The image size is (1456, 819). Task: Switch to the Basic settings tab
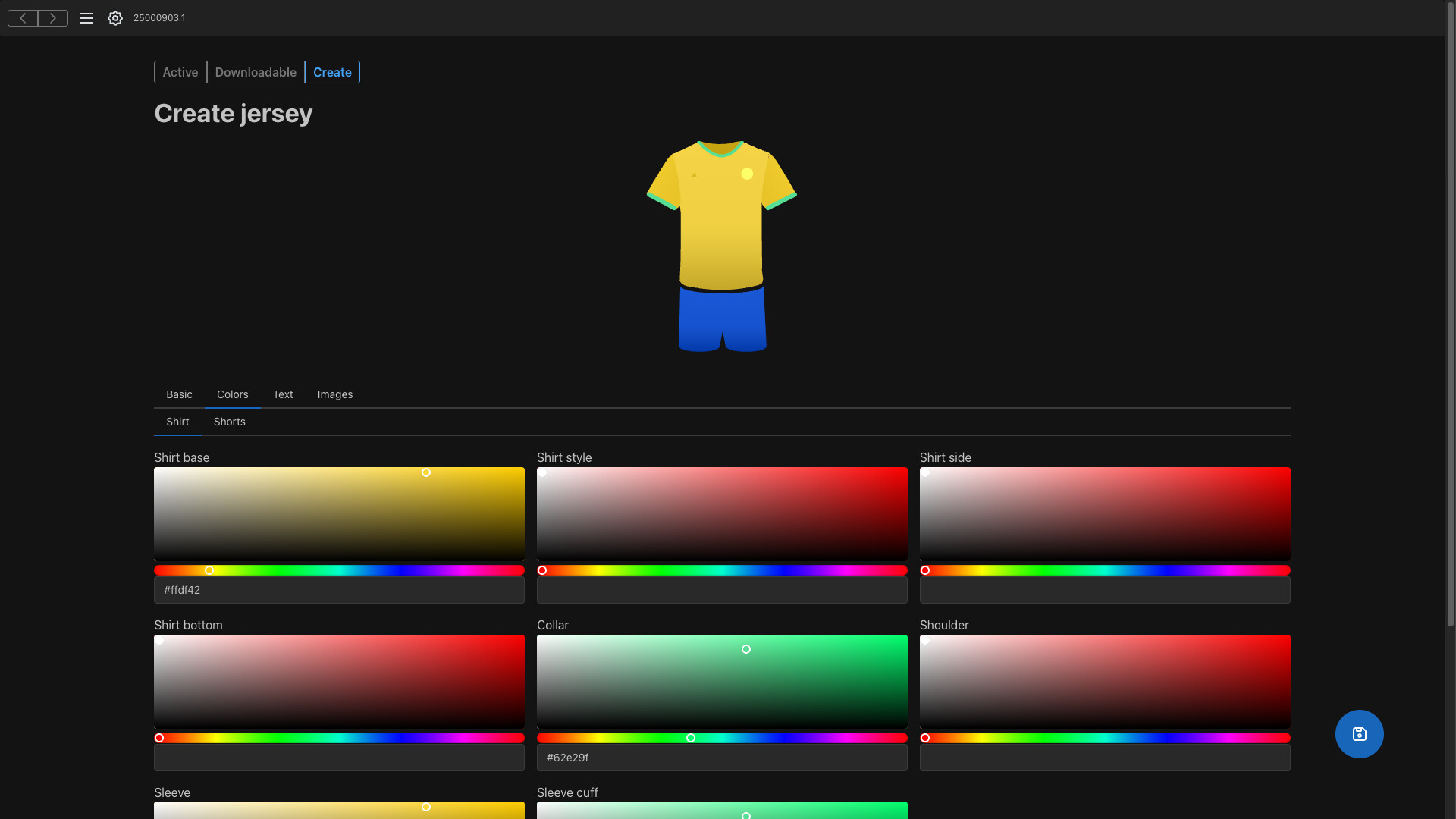[x=179, y=394]
